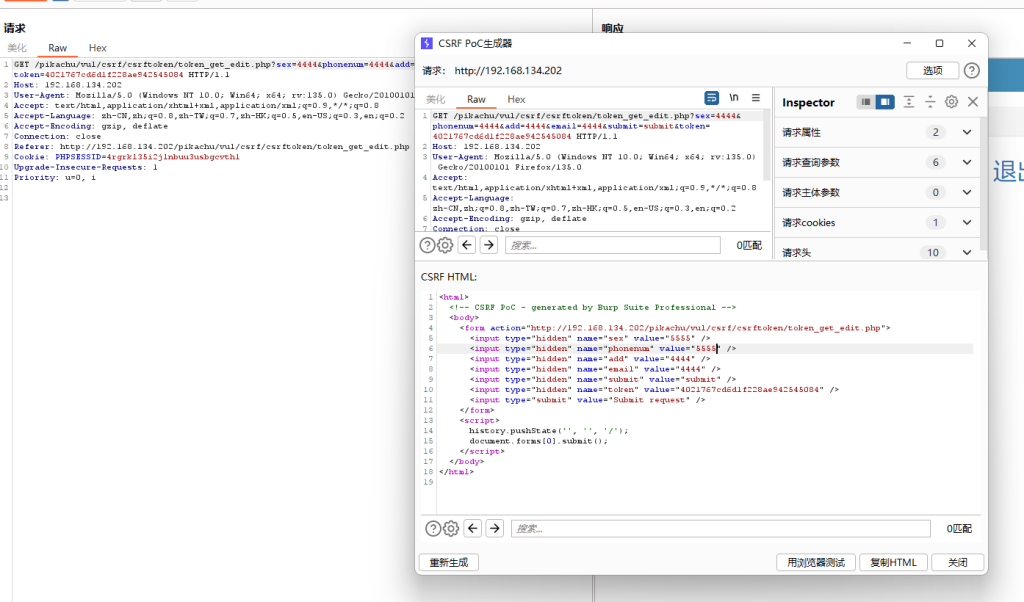Toggle show non-printable characters (\n) button
This screenshot has height=602, width=1024.
[733, 98]
